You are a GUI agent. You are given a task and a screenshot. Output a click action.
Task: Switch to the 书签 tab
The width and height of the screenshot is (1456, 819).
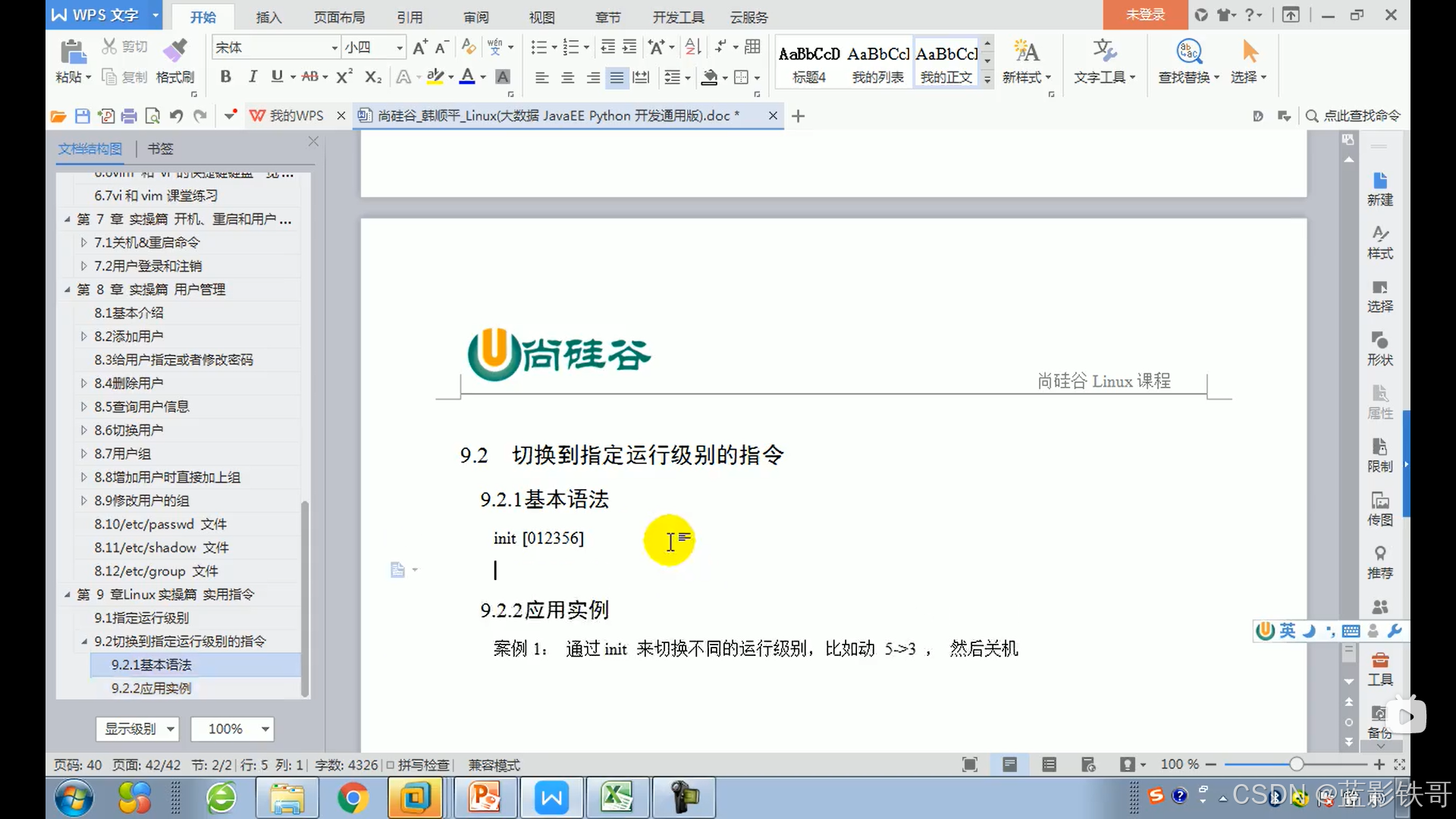pos(160,149)
